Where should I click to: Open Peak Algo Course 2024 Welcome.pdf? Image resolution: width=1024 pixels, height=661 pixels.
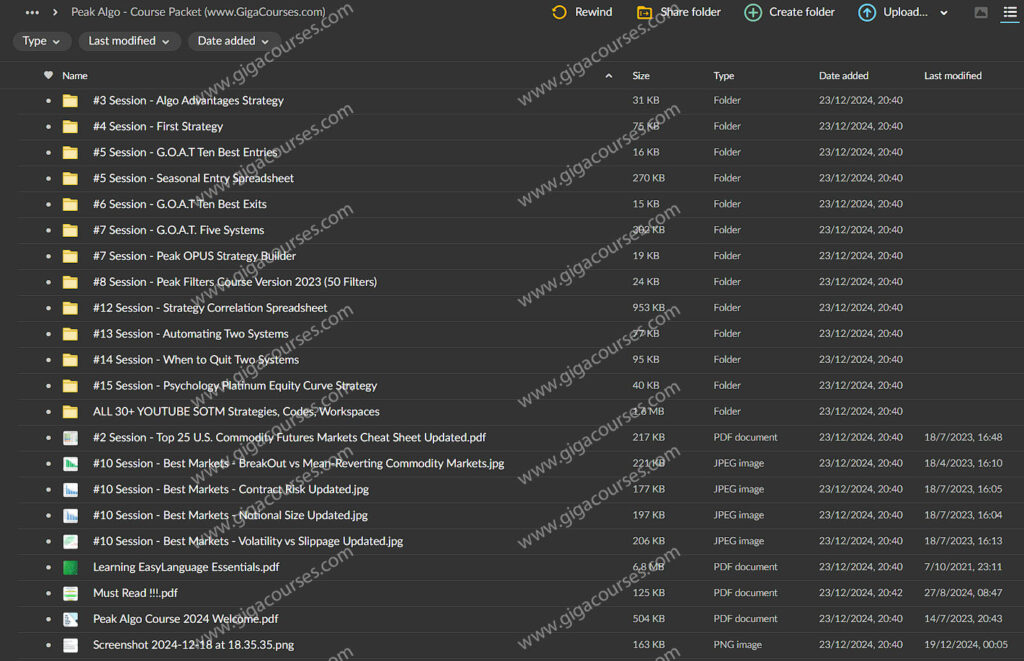[x=185, y=619]
